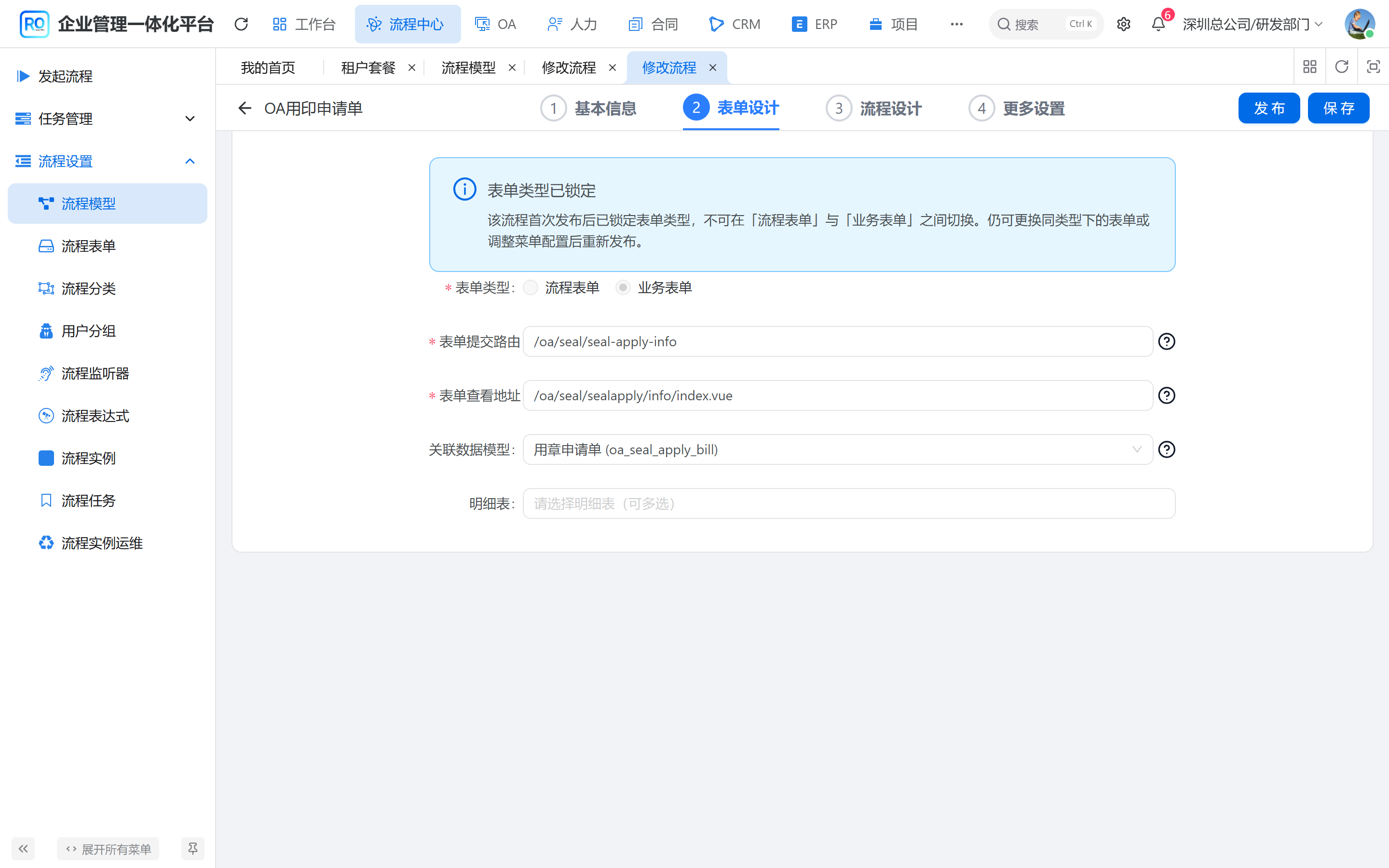Show help for 表单查看地址

tap(1166, 395)
